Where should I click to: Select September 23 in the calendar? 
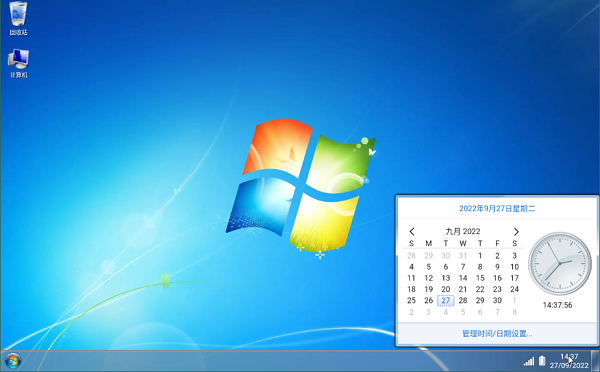497,289
